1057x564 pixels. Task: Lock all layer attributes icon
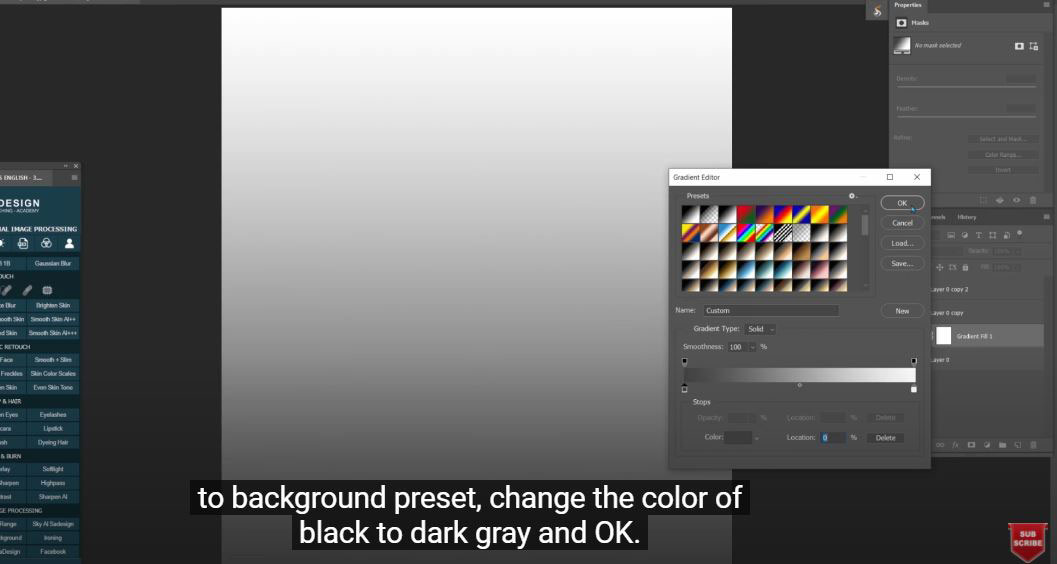pos(965,268)
